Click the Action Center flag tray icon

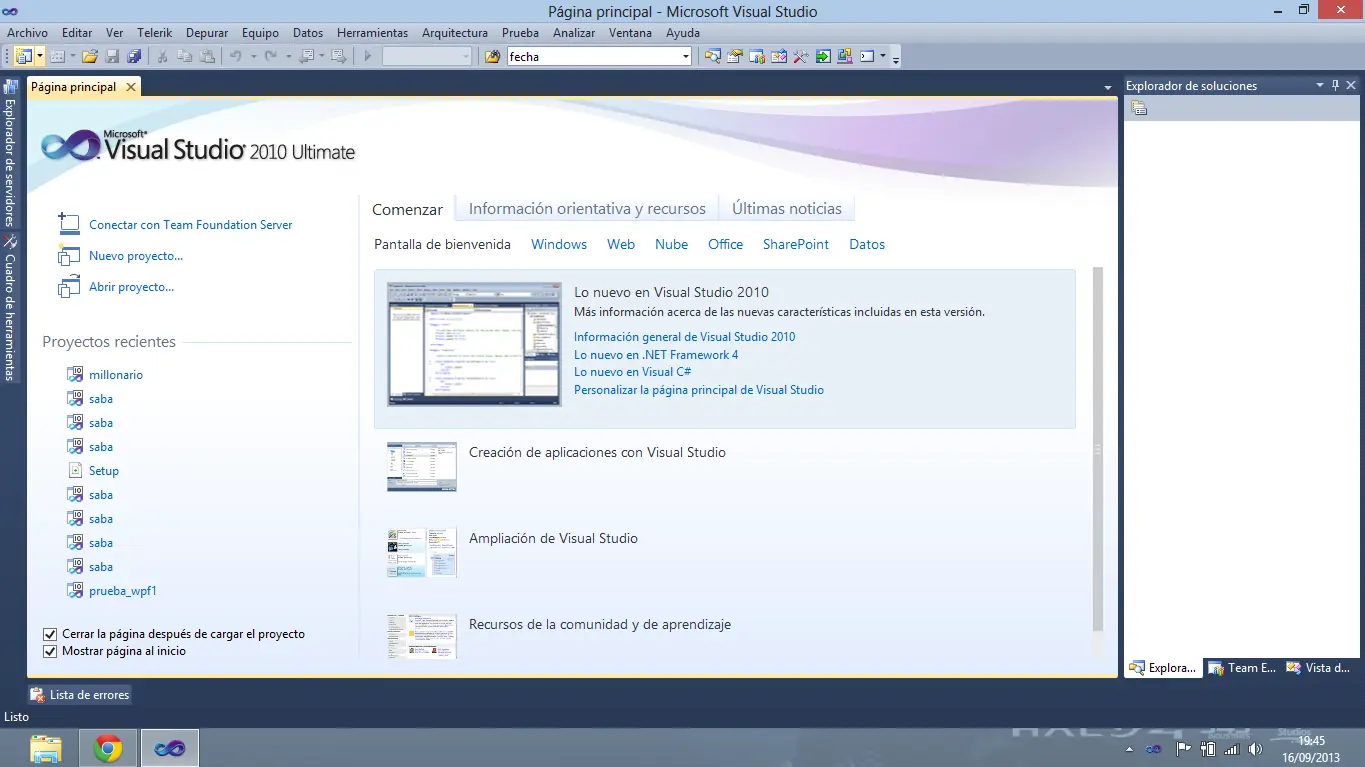click(1183, 749)
